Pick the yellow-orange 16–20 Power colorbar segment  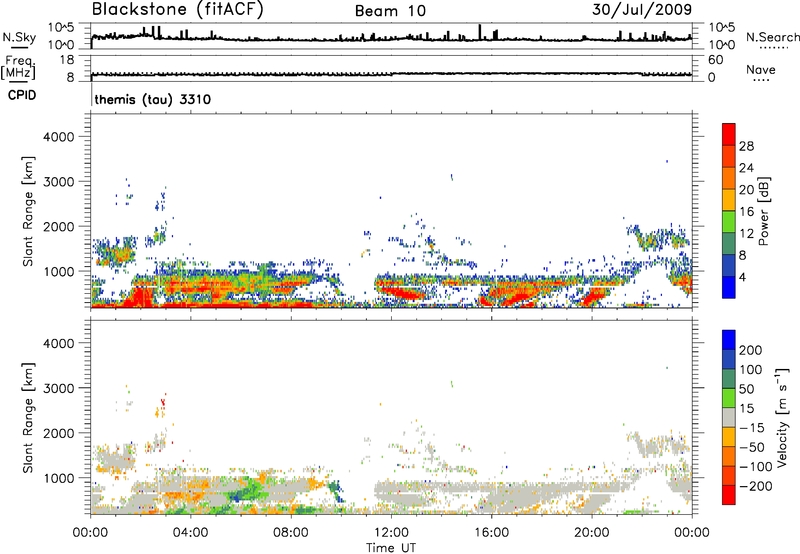(x=729, y=200)
